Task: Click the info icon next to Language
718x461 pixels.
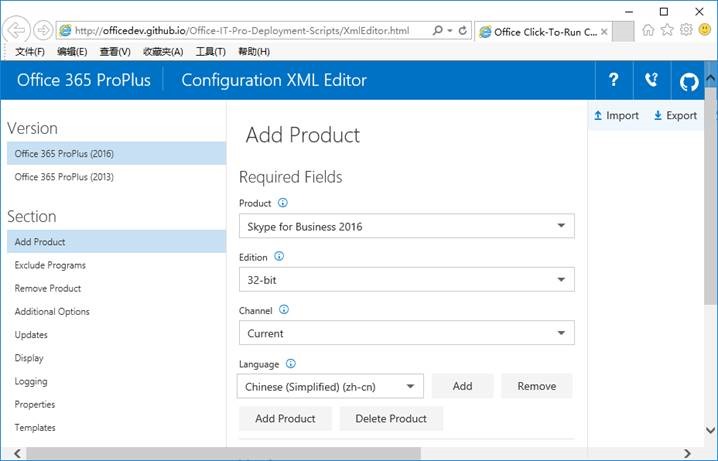Action: pos(291,363)
